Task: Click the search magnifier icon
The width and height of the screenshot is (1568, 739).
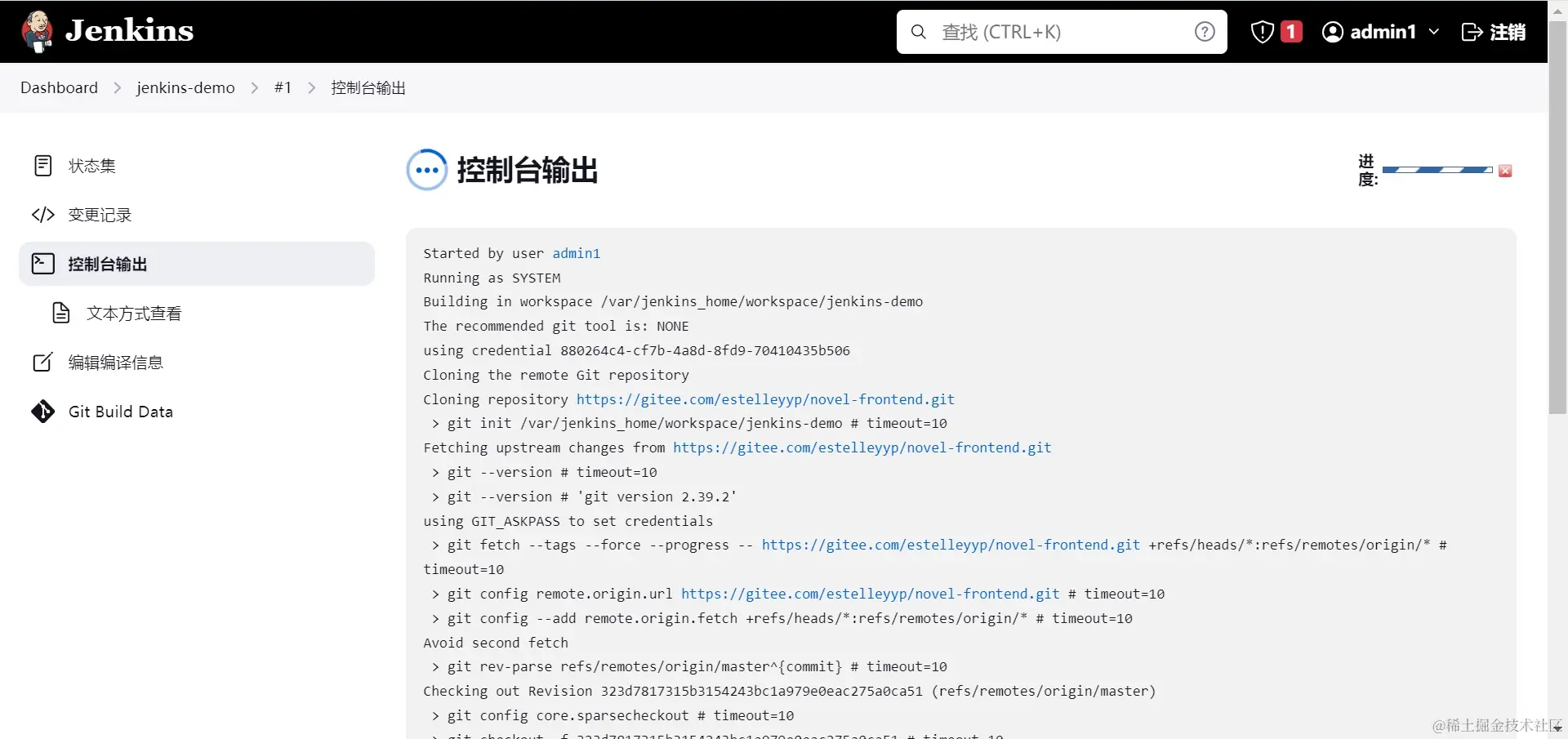Action: [918, 32]
